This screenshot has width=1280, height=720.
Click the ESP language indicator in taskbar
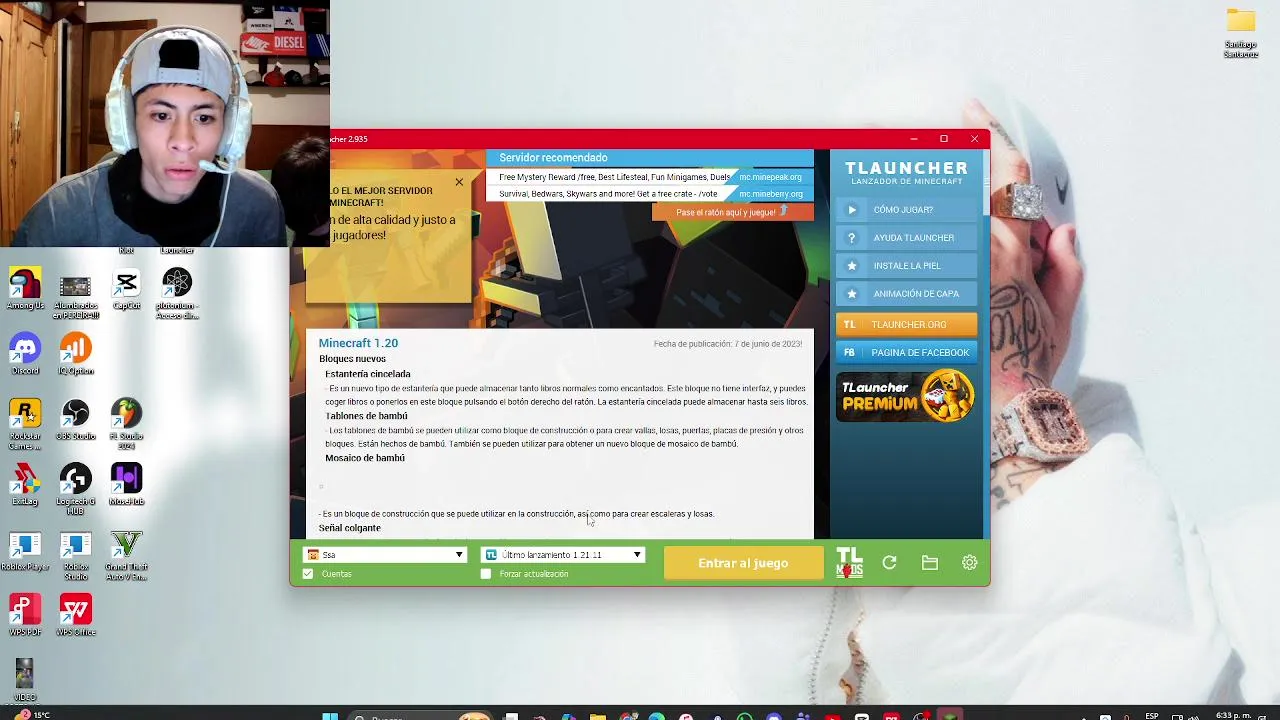point(1153,715)
